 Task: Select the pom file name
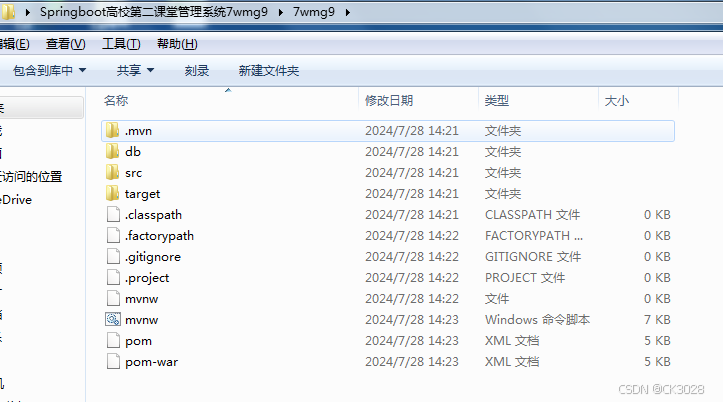[138, 342]
